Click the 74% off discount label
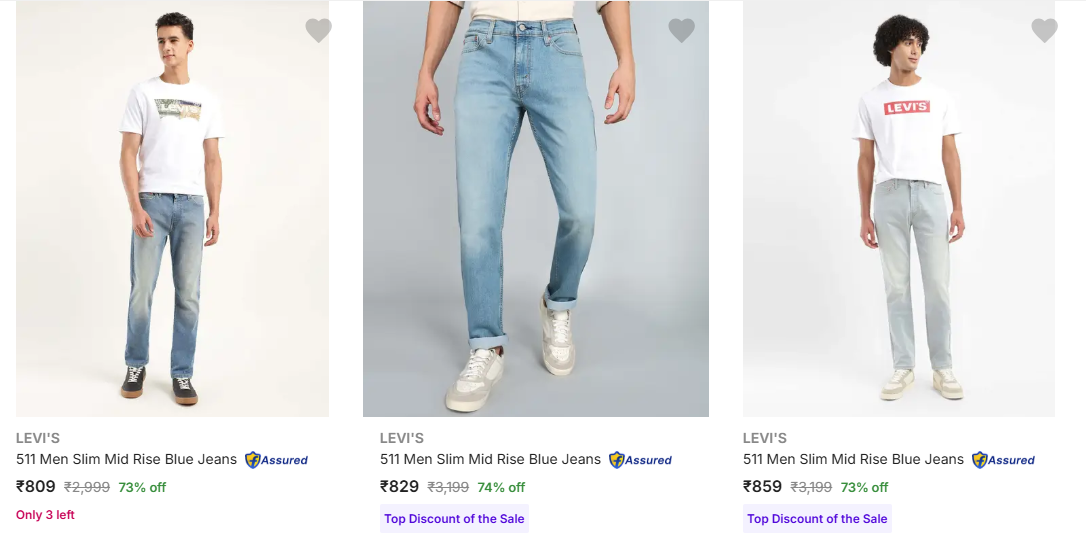1086x541 pixels. tap(501, 488)
